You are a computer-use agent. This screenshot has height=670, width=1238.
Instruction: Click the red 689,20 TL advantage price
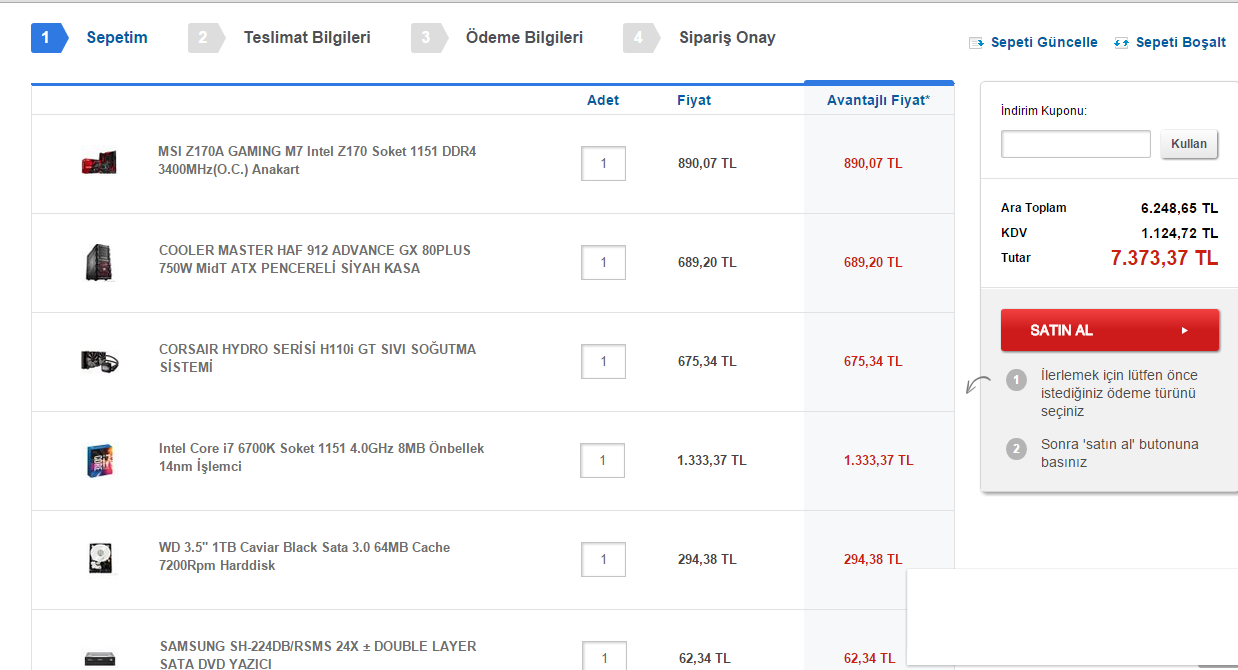(x=873, y=262)
